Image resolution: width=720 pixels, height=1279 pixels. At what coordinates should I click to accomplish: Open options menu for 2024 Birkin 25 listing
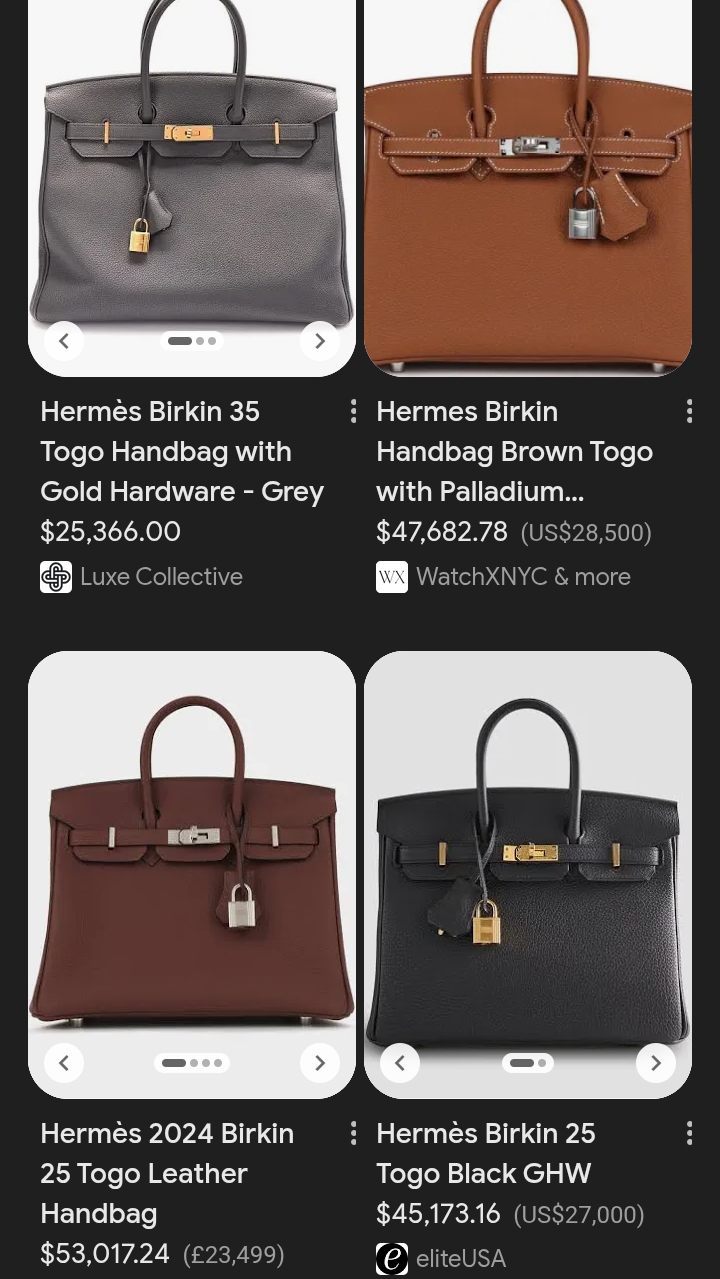[x=353, y=1133]
